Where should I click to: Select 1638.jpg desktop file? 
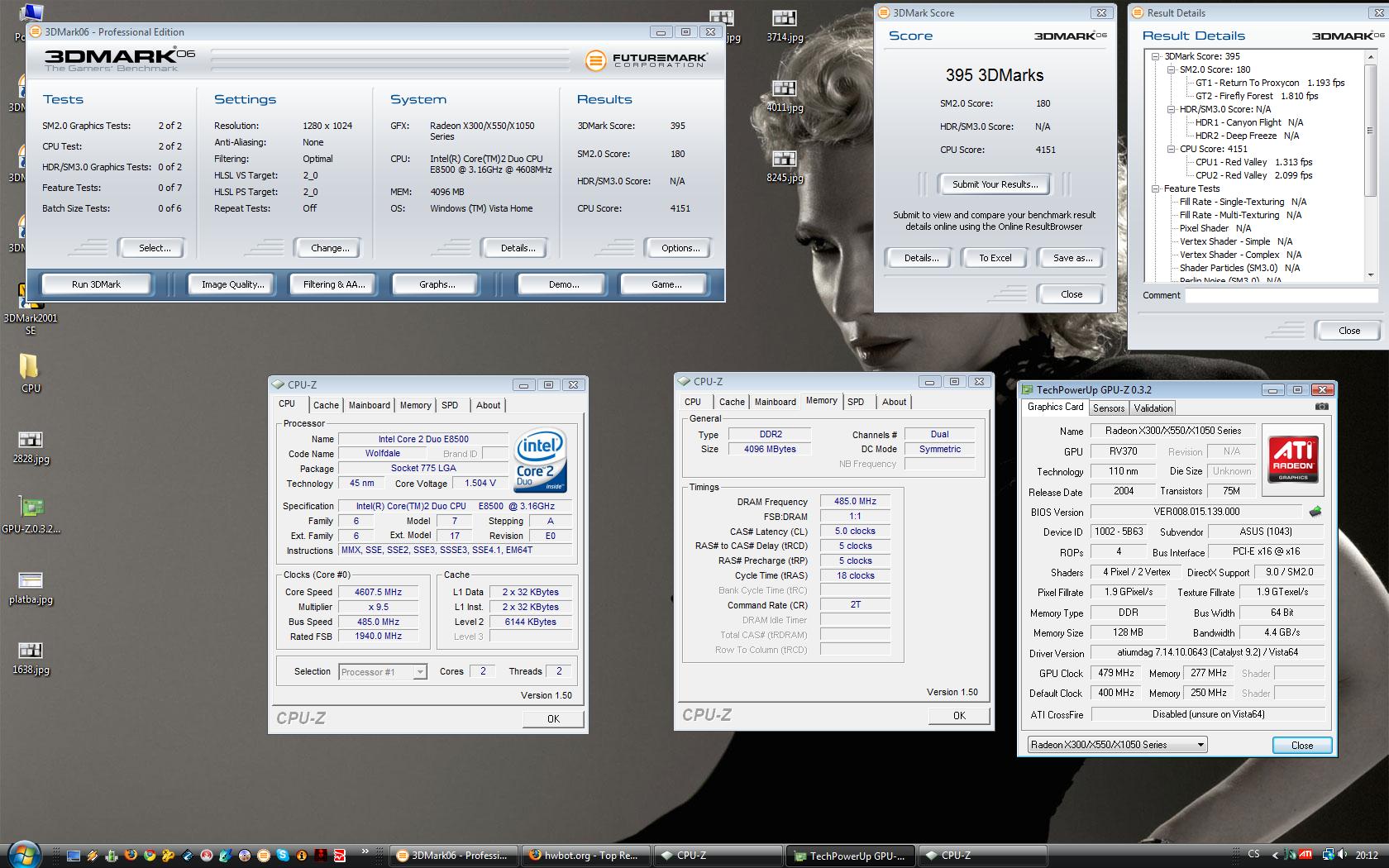tap(31, 657)
